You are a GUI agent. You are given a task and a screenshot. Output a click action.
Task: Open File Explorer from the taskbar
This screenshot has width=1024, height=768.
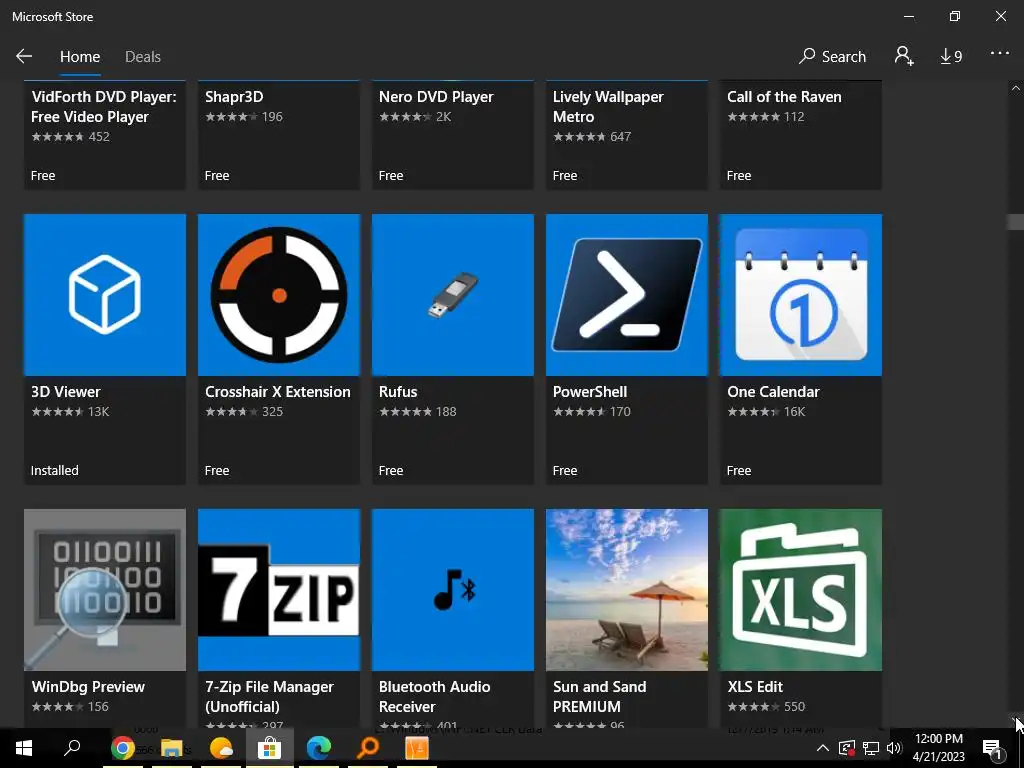click(x=171, y=748)
